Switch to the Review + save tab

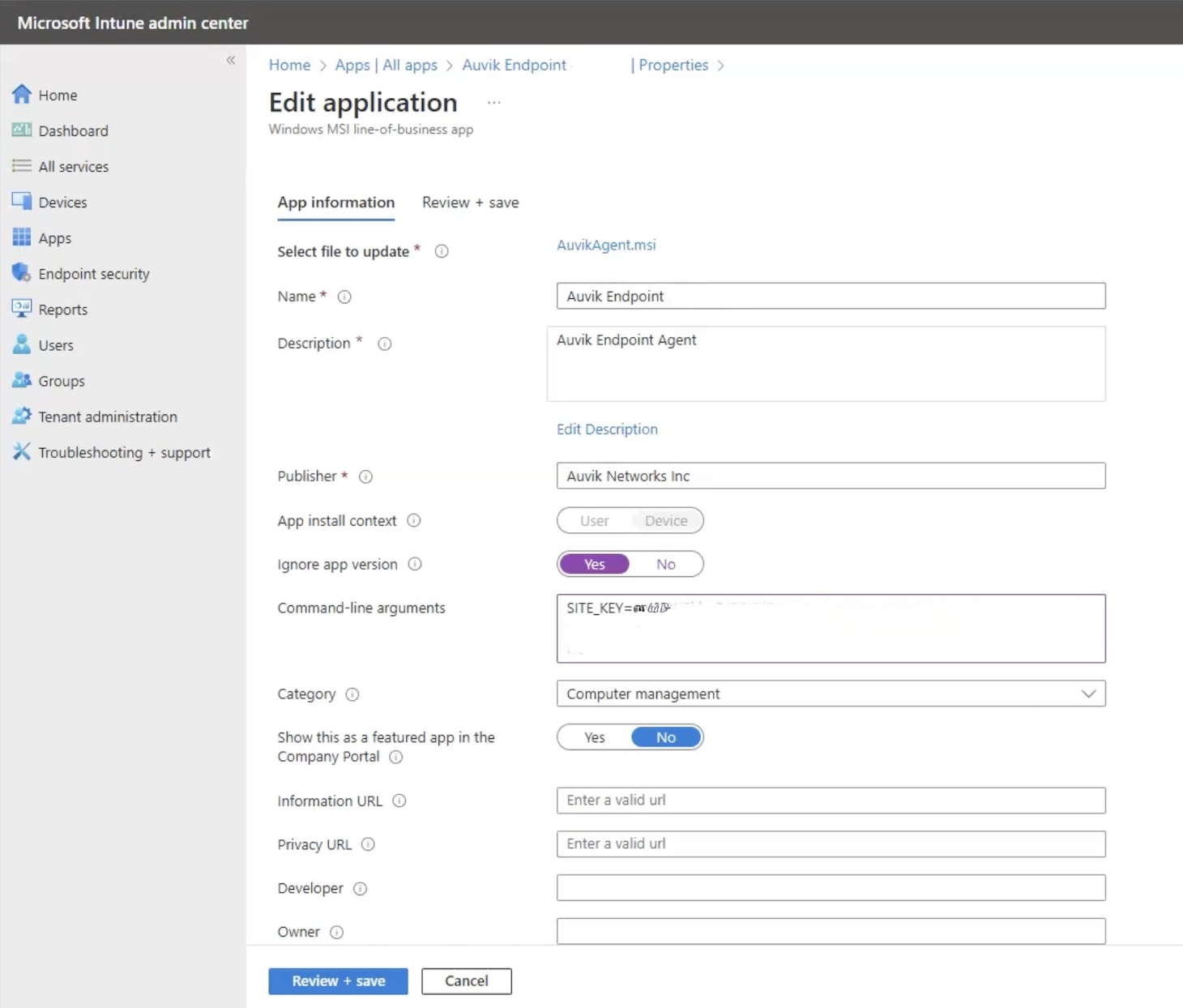(470, 203)
